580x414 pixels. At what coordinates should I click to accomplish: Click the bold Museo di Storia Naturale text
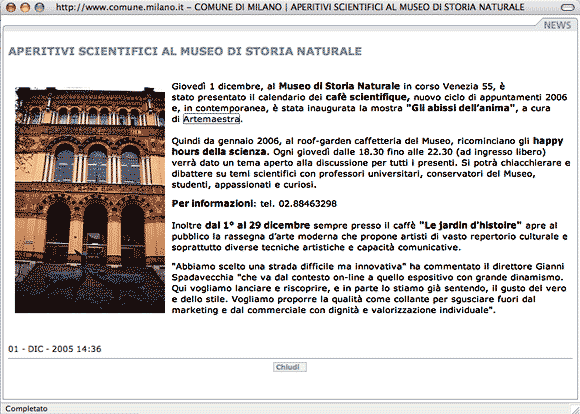(339, 86)
